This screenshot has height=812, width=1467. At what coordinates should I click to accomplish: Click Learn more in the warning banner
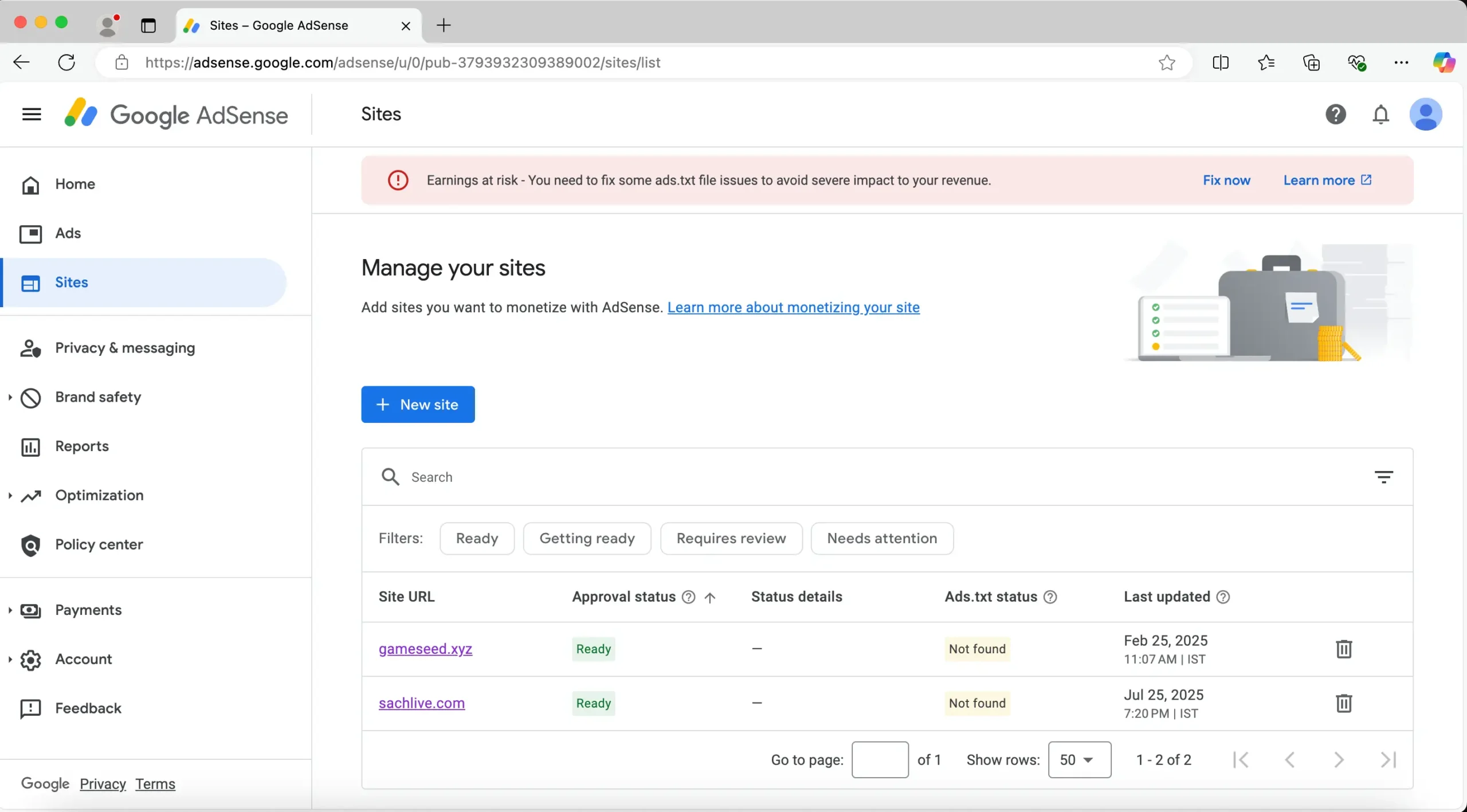tap(1327, 180)
